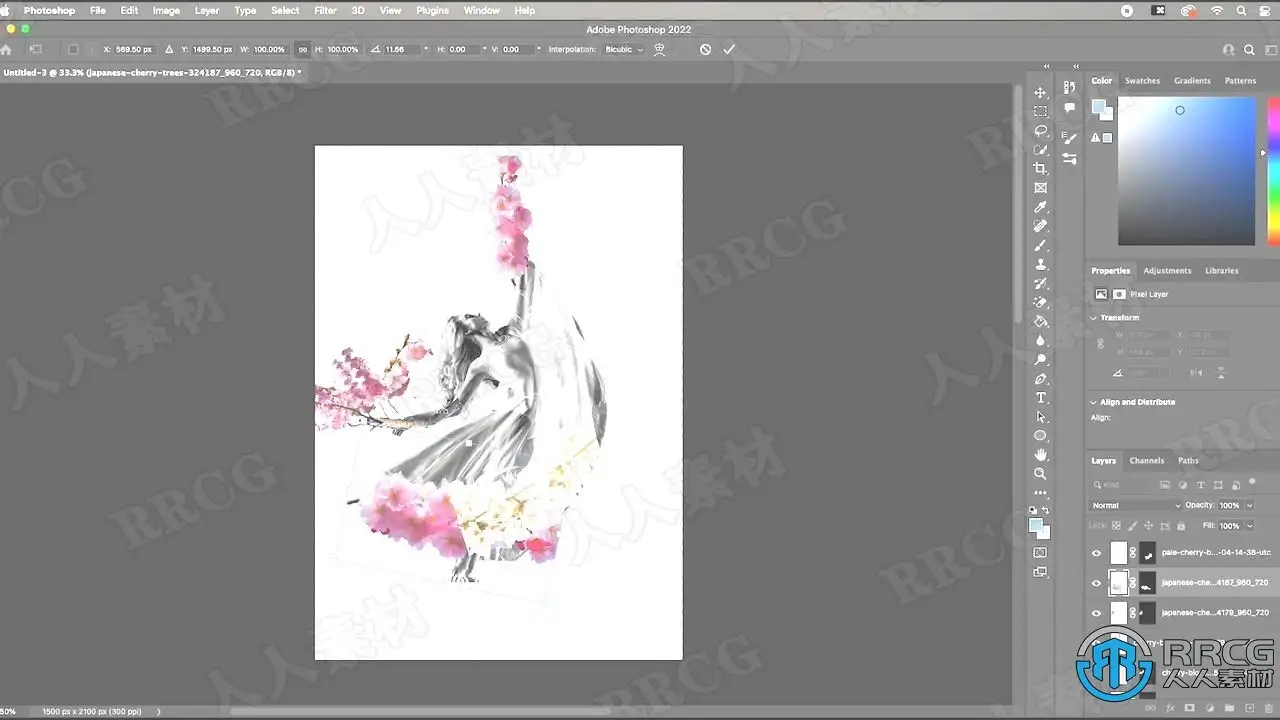Image resolution: width=1280 pixels, height=720 pixels.
Task: Select the Path Selection tool
Action: [1041, 417]
